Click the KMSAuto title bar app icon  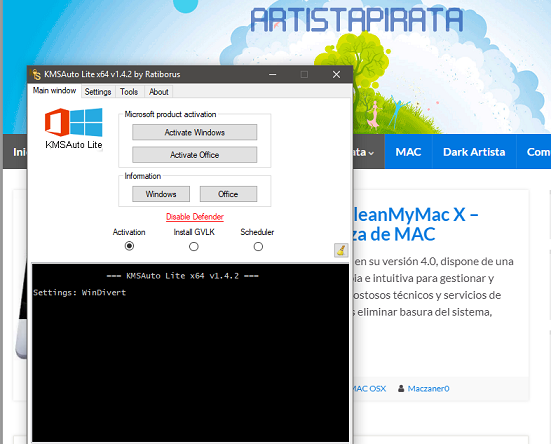[36, 74]
